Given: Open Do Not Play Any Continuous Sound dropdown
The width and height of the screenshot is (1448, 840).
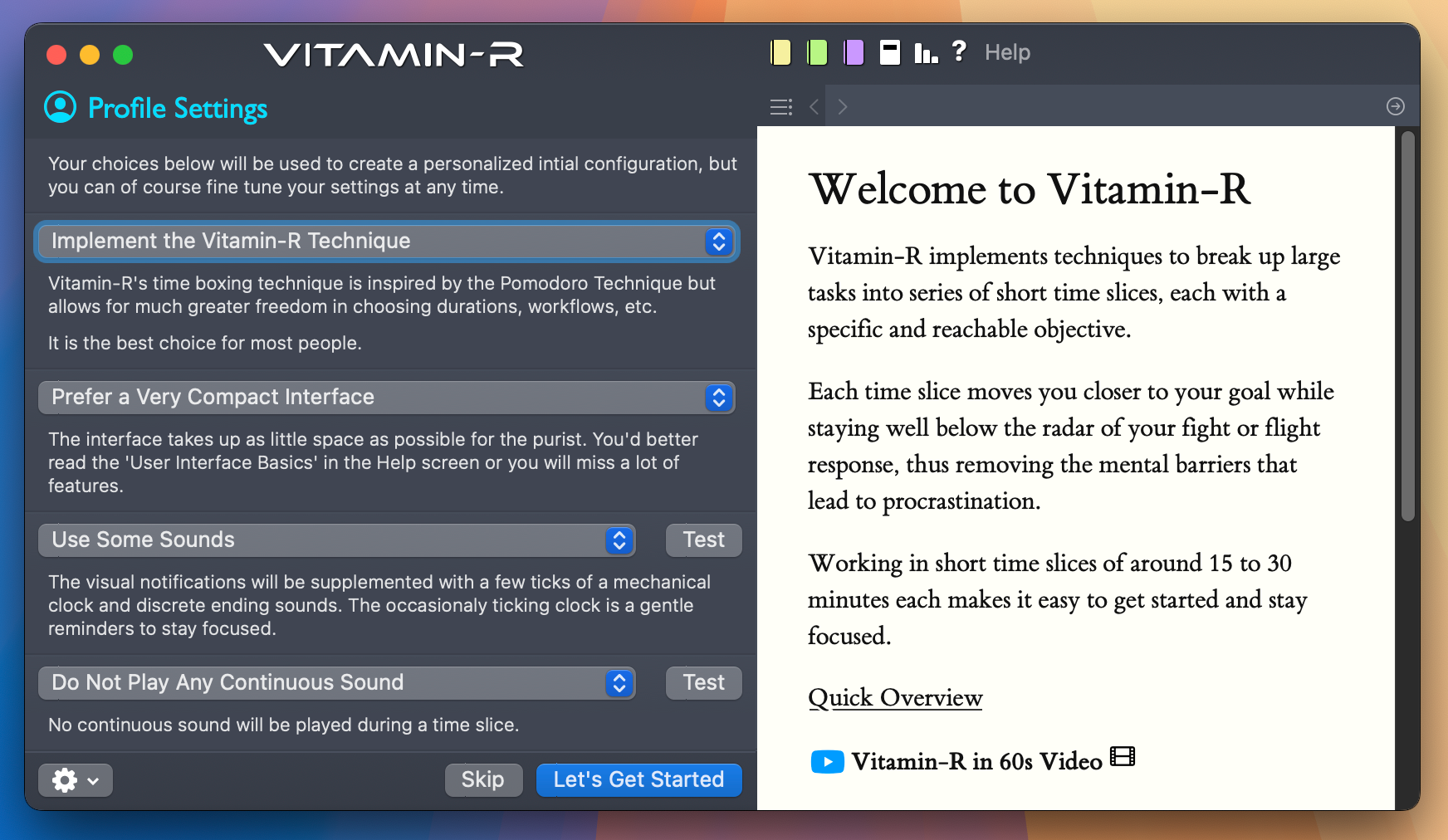Looking at the screenshot, I should tap(337, 683).
